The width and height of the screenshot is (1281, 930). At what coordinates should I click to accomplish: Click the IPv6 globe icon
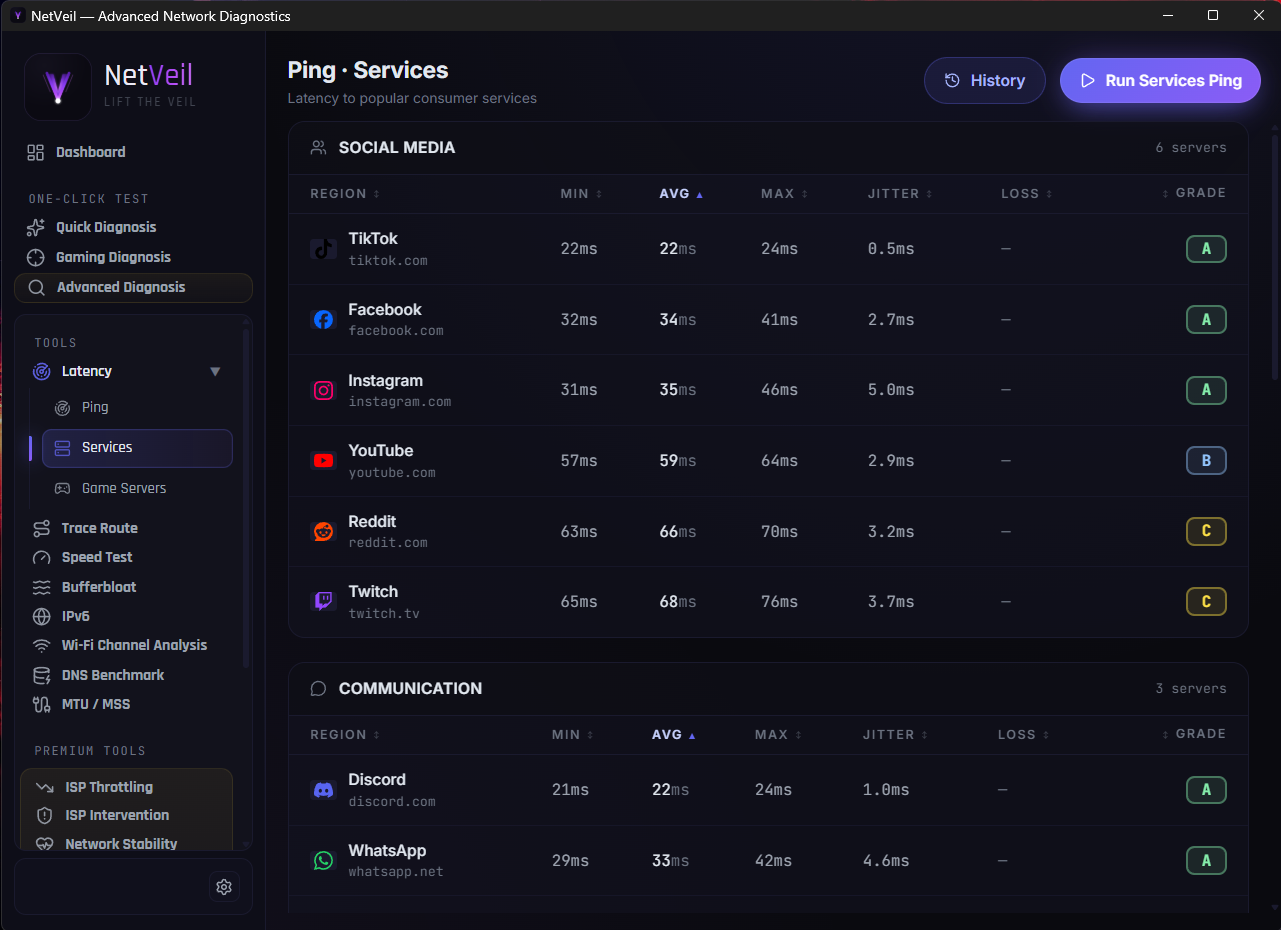[x=41, y=616]
